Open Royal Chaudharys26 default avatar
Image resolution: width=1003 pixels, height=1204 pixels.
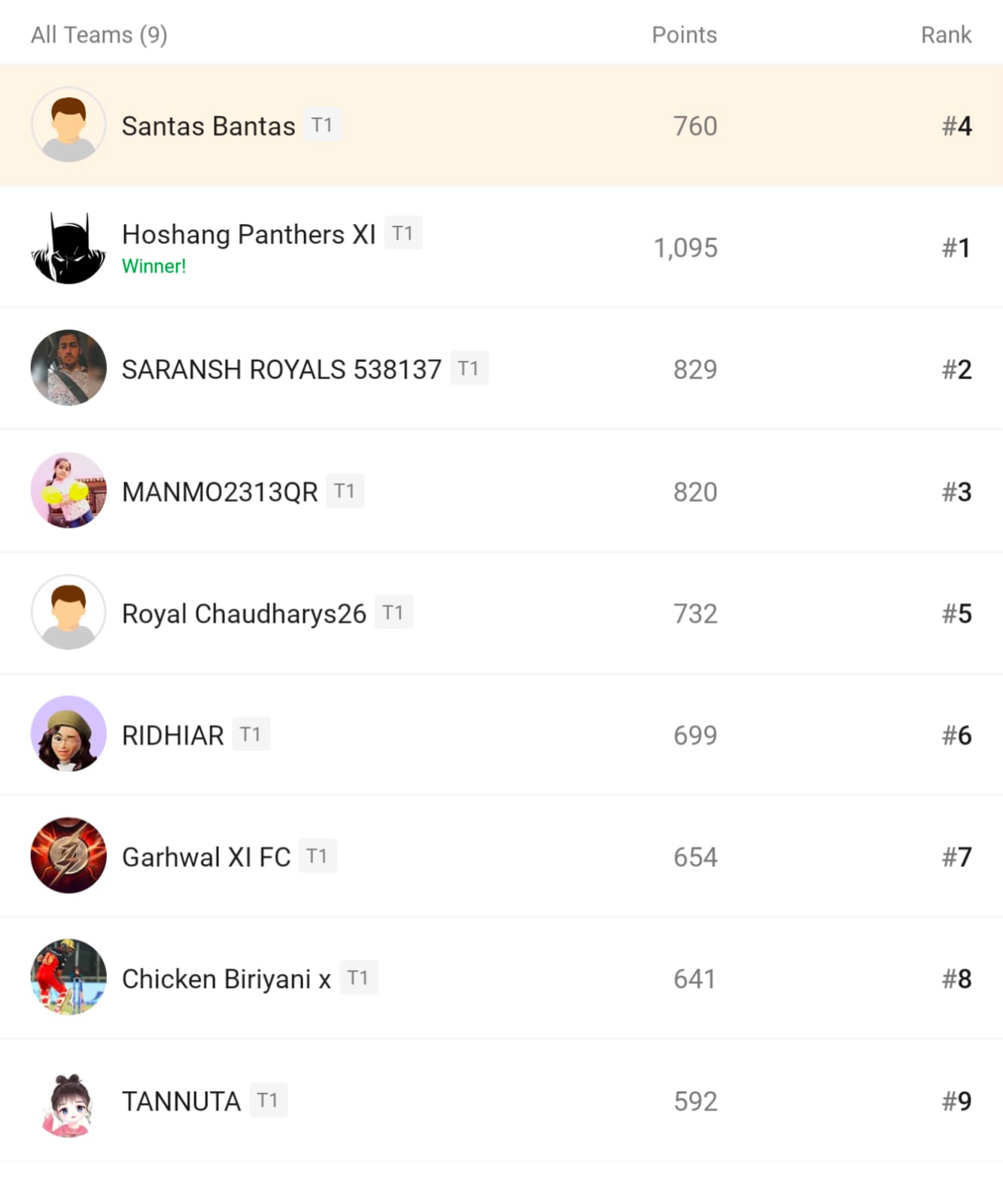click(x=68, y=613)
